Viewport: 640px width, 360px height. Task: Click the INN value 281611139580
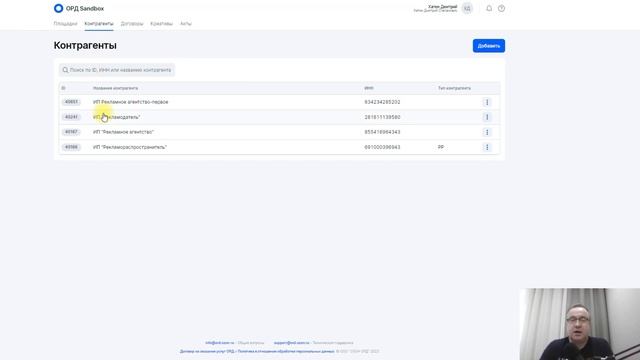[382, 117]
